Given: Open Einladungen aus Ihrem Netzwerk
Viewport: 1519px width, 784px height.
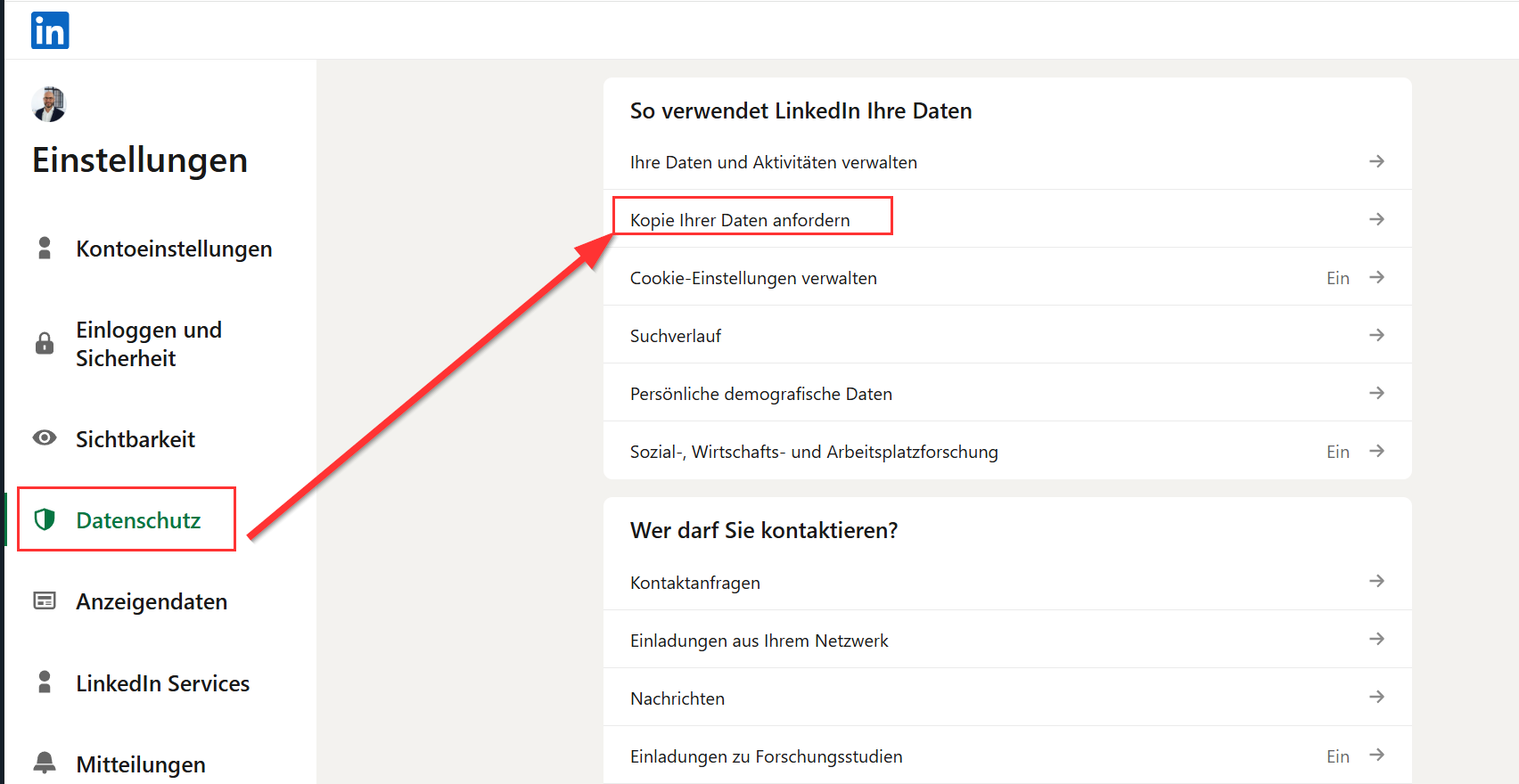Looking at the screenshot, I should [1007, 640].
